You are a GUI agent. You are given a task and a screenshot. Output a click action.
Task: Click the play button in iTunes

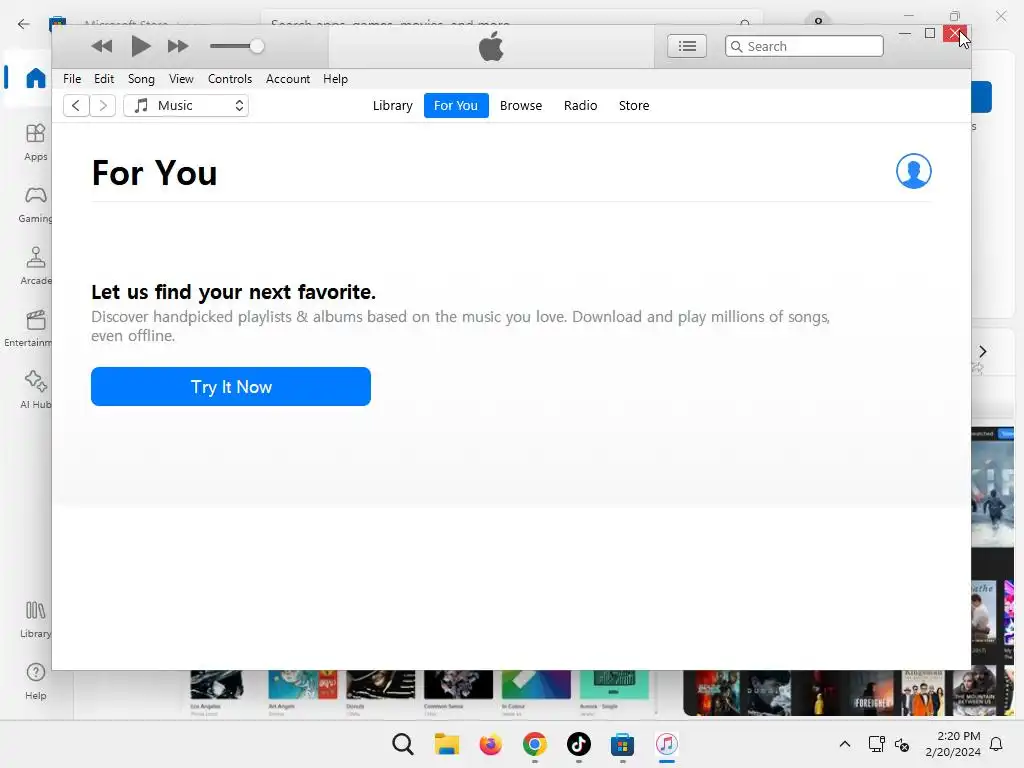(140, 46)
